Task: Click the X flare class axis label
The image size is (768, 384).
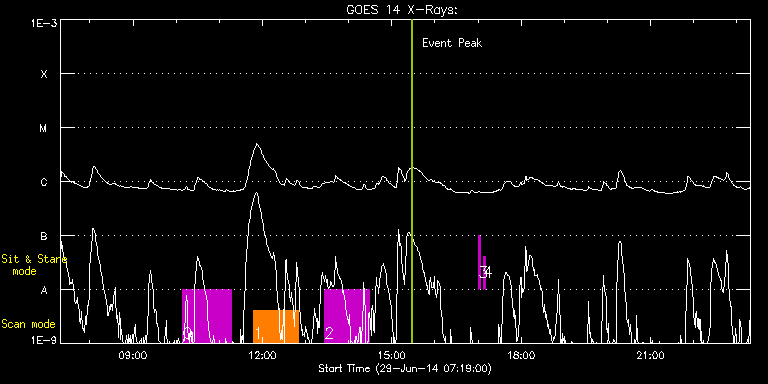Action: (44, 74)
